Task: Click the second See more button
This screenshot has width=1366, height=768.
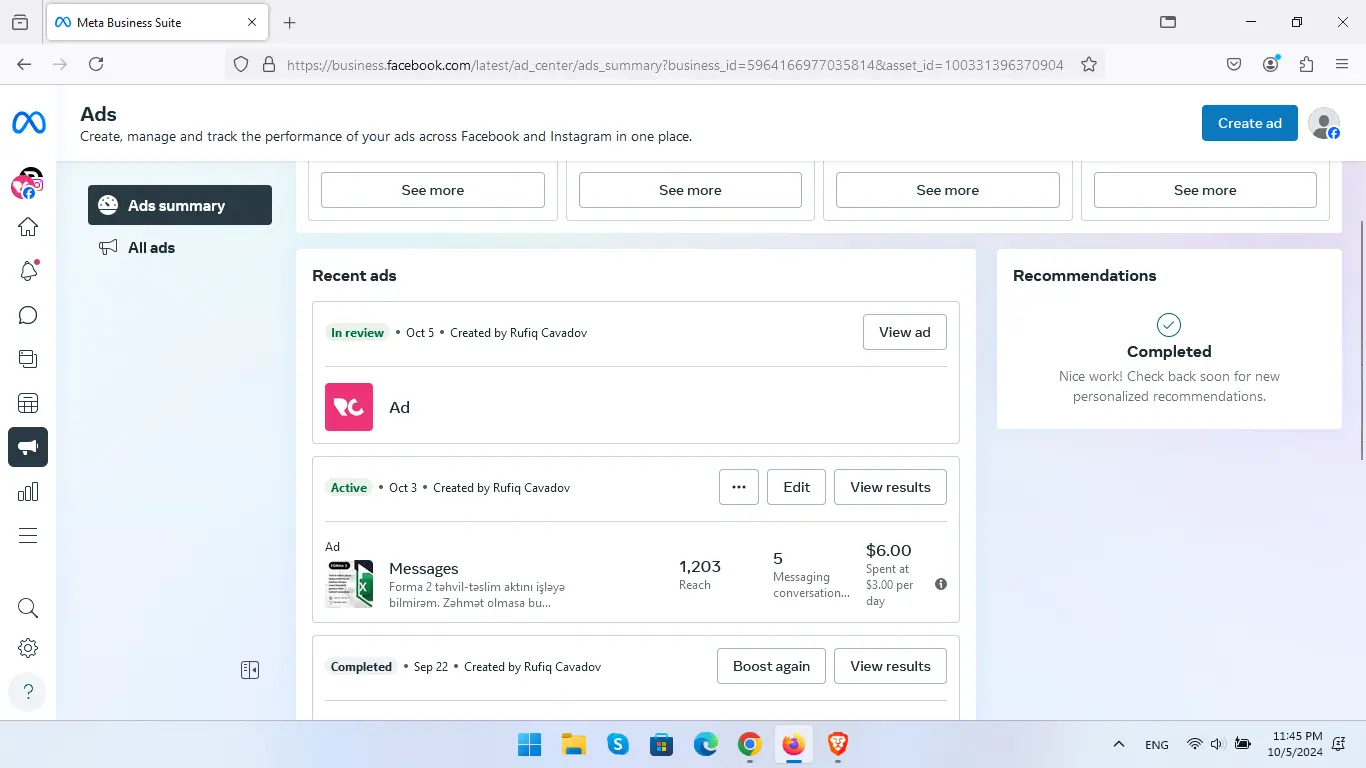Action: pos(690,190)
